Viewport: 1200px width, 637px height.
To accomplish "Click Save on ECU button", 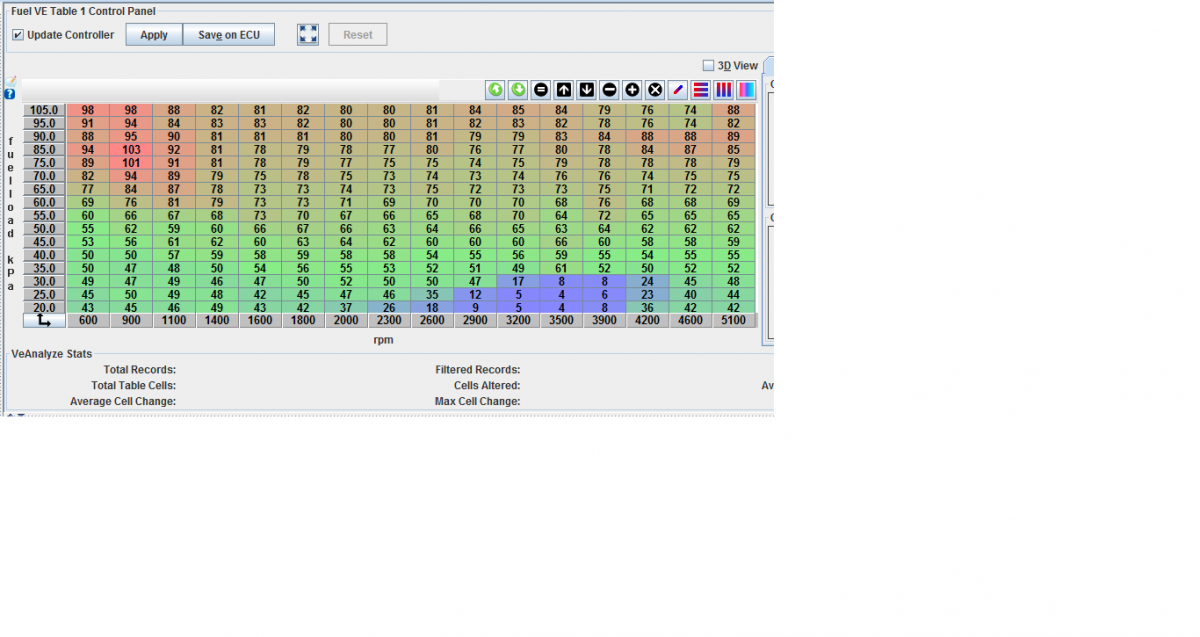I will (229, 35).
